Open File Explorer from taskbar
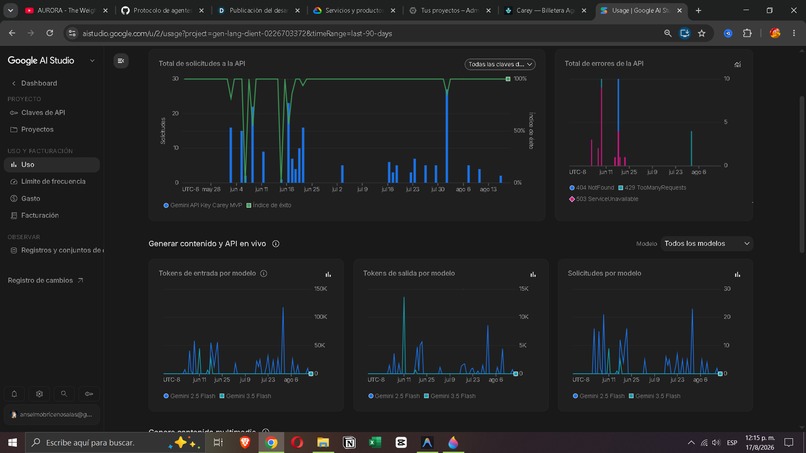 coord(323,442)
